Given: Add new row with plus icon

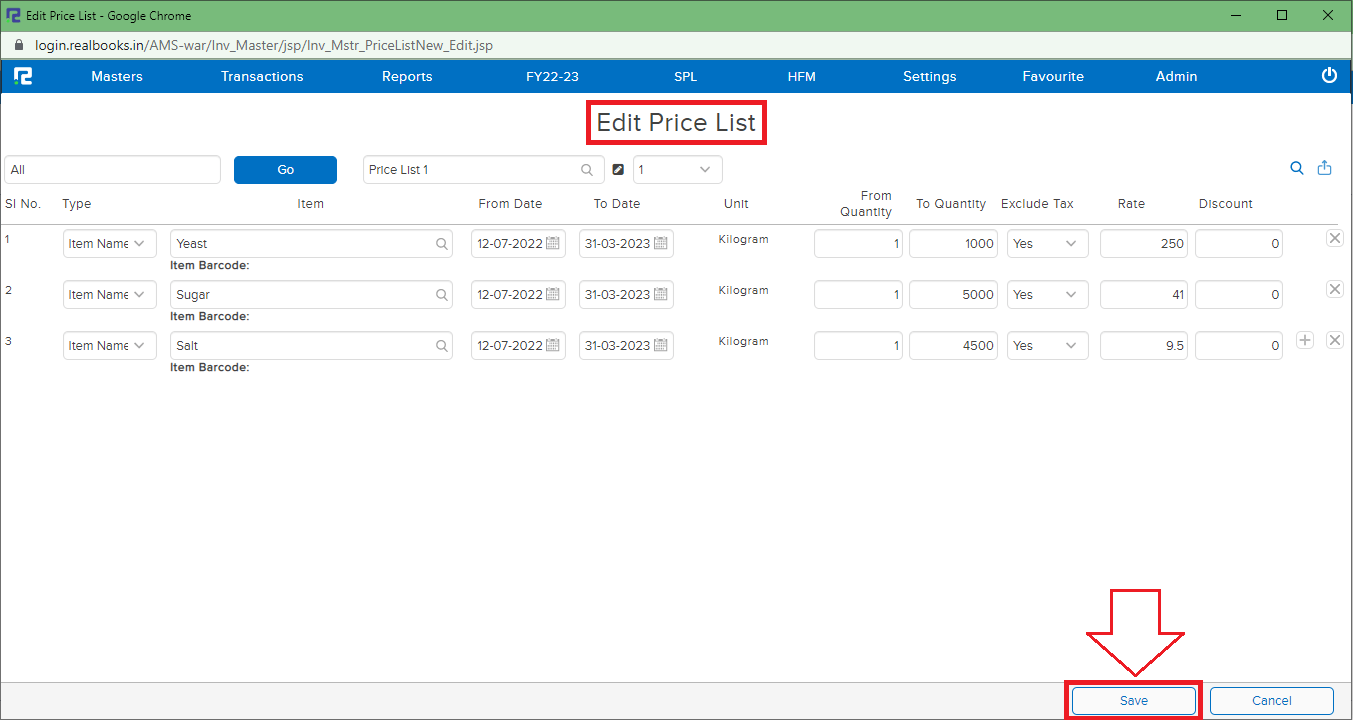Looking at the screenshot, I should point(1305,340).
